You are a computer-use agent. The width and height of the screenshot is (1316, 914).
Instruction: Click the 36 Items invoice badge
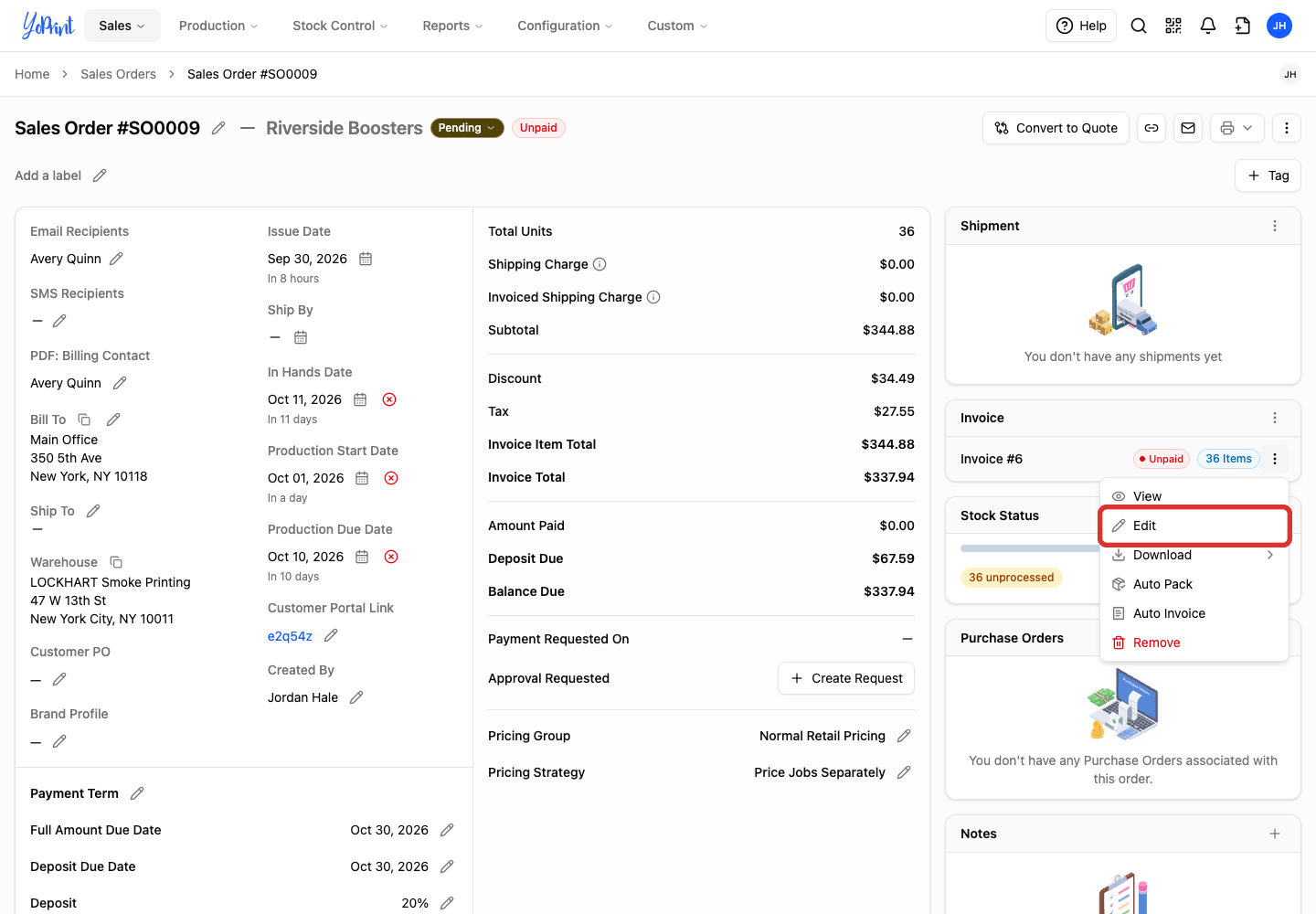pos(1228,459)
